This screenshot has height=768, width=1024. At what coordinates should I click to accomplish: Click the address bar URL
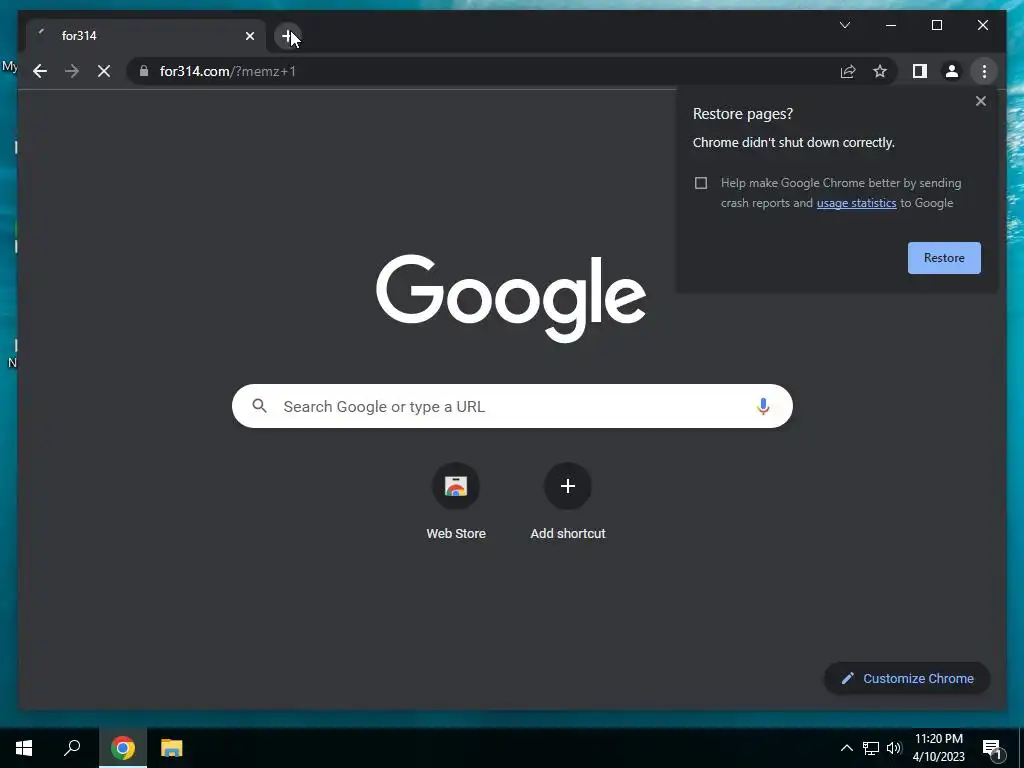pos(228,71)
